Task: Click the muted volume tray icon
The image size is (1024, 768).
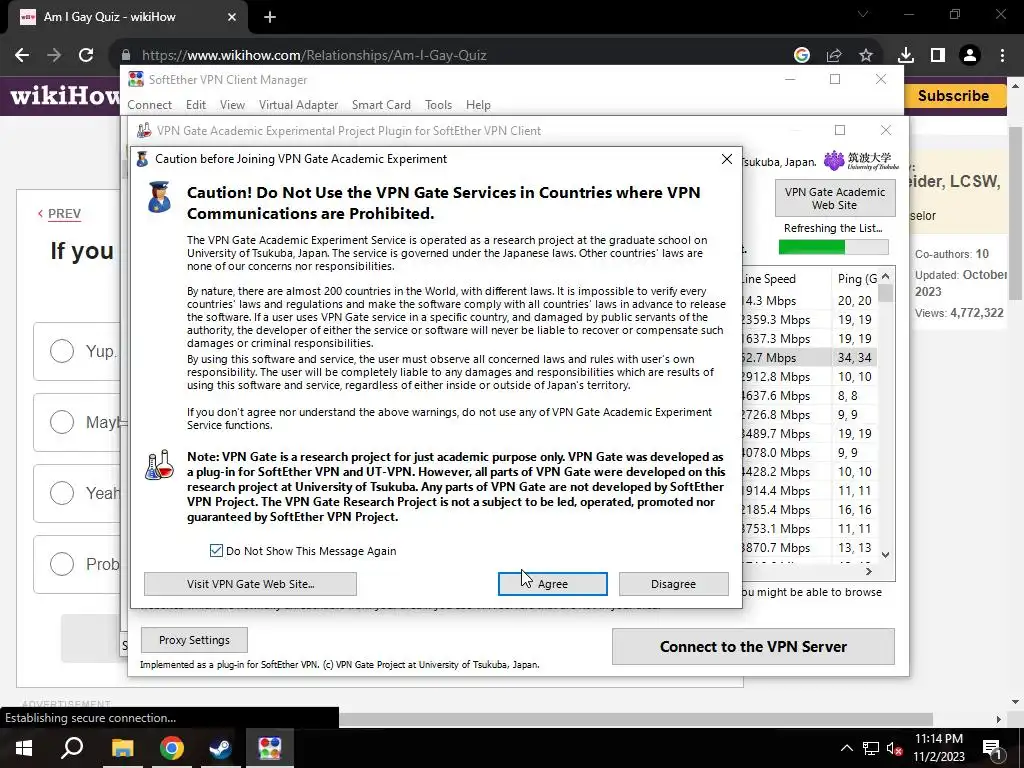Action: 895,748
